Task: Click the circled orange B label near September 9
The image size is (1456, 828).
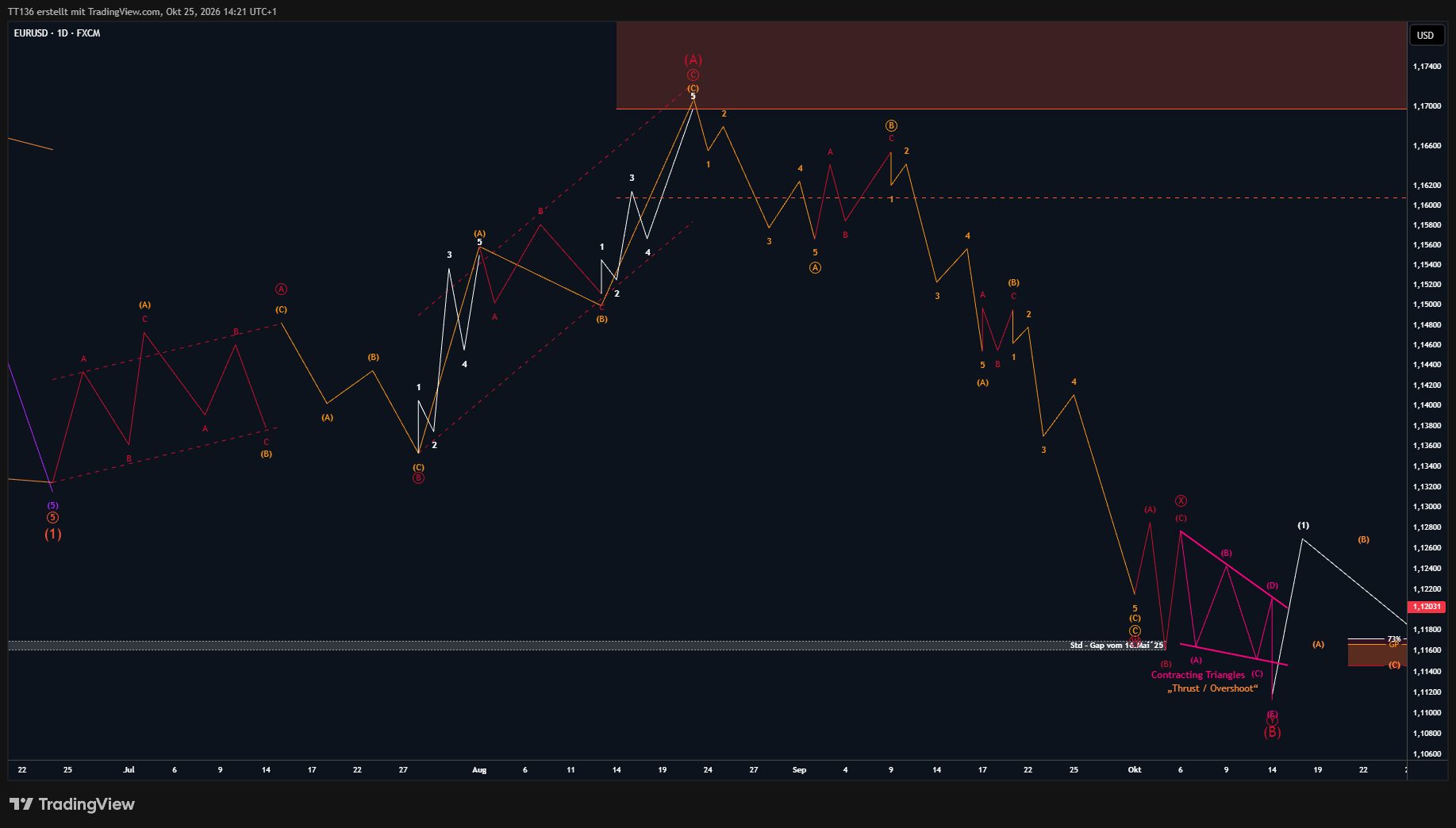Action: (891, 125)
